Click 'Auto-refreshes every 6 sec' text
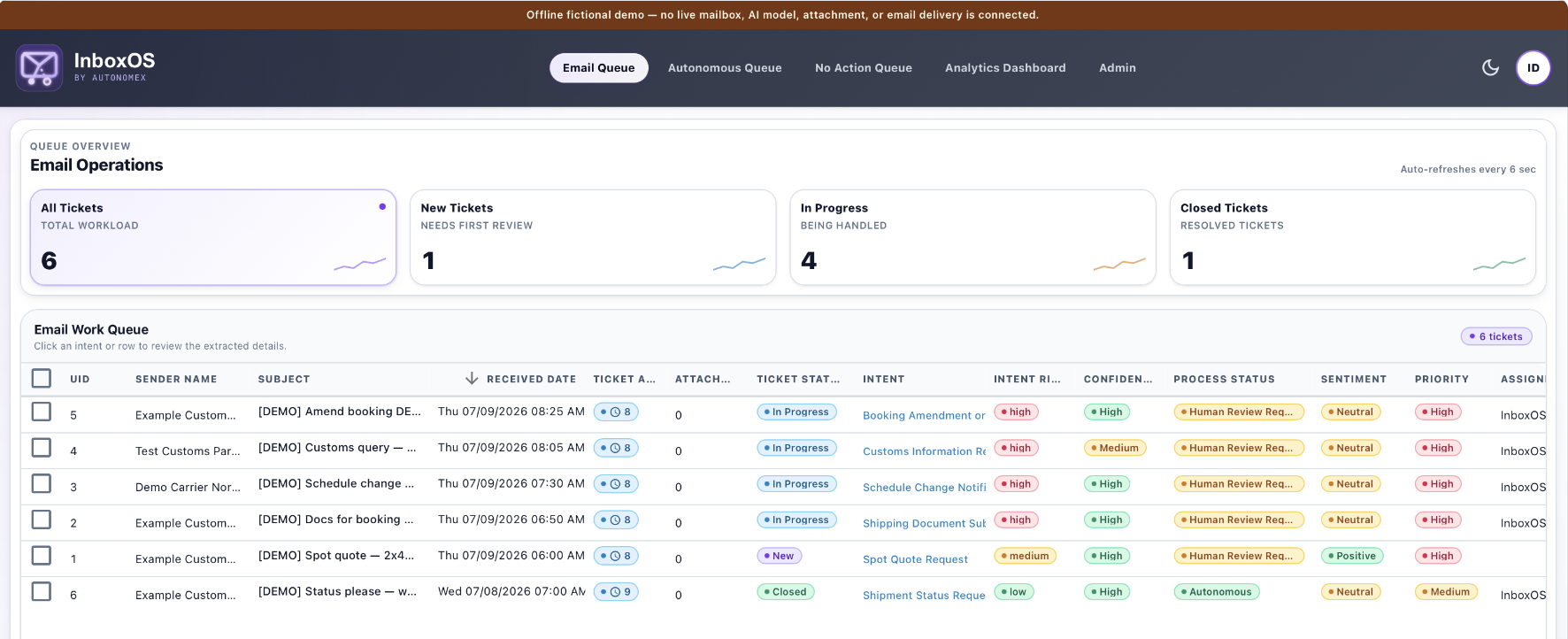This screenshot has width=1568, height=639. point(1468,169)
